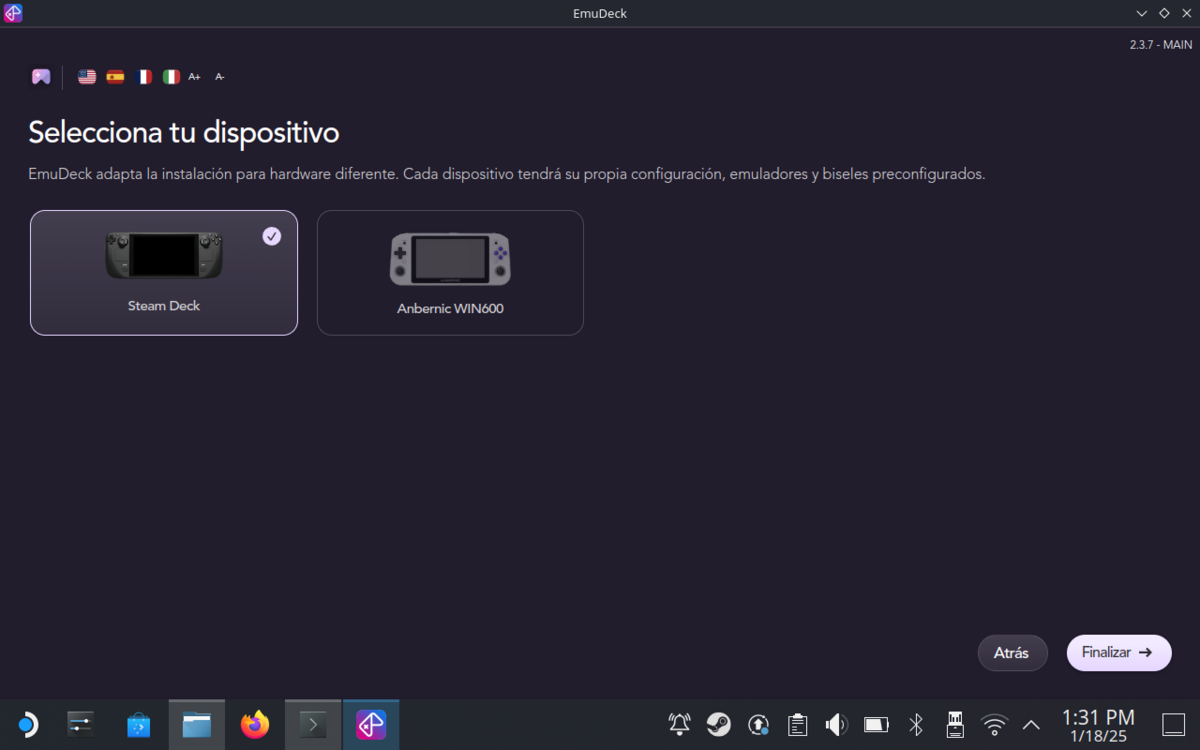1200x750 pixels.
Task: Open the application launcher in taskbar
Action: (27, 724)
